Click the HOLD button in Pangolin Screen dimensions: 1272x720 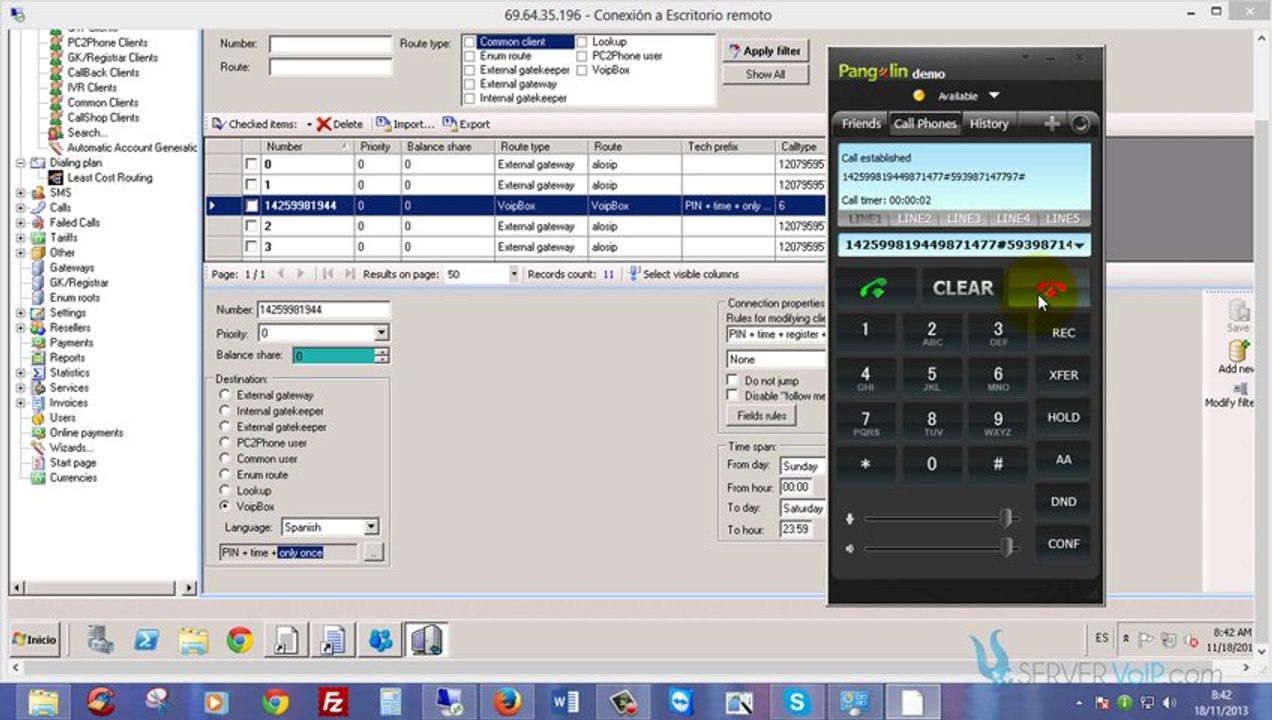[1063, 417]
